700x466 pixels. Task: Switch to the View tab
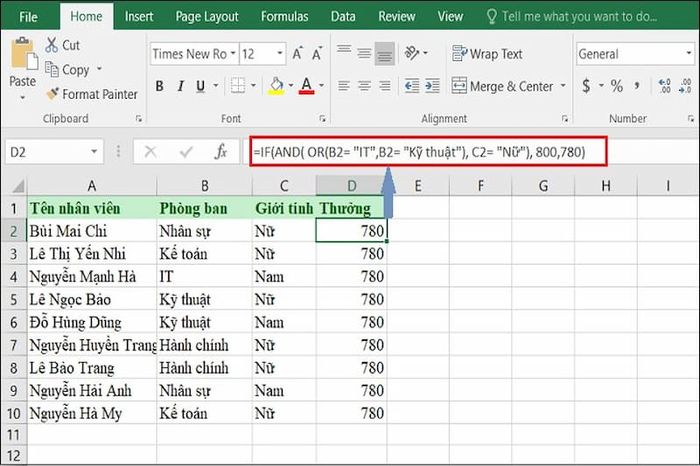450,17
